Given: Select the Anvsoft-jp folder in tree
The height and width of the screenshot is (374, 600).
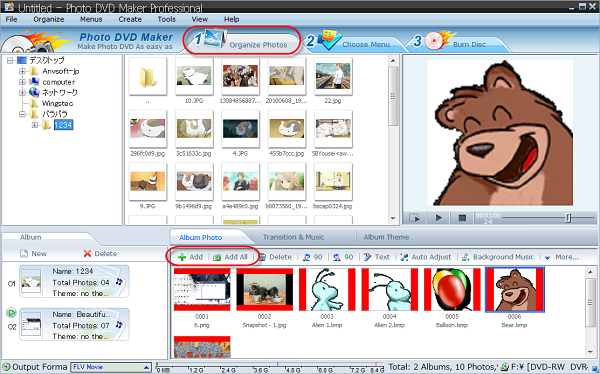Looking at the screenshot, I should 60,71.
